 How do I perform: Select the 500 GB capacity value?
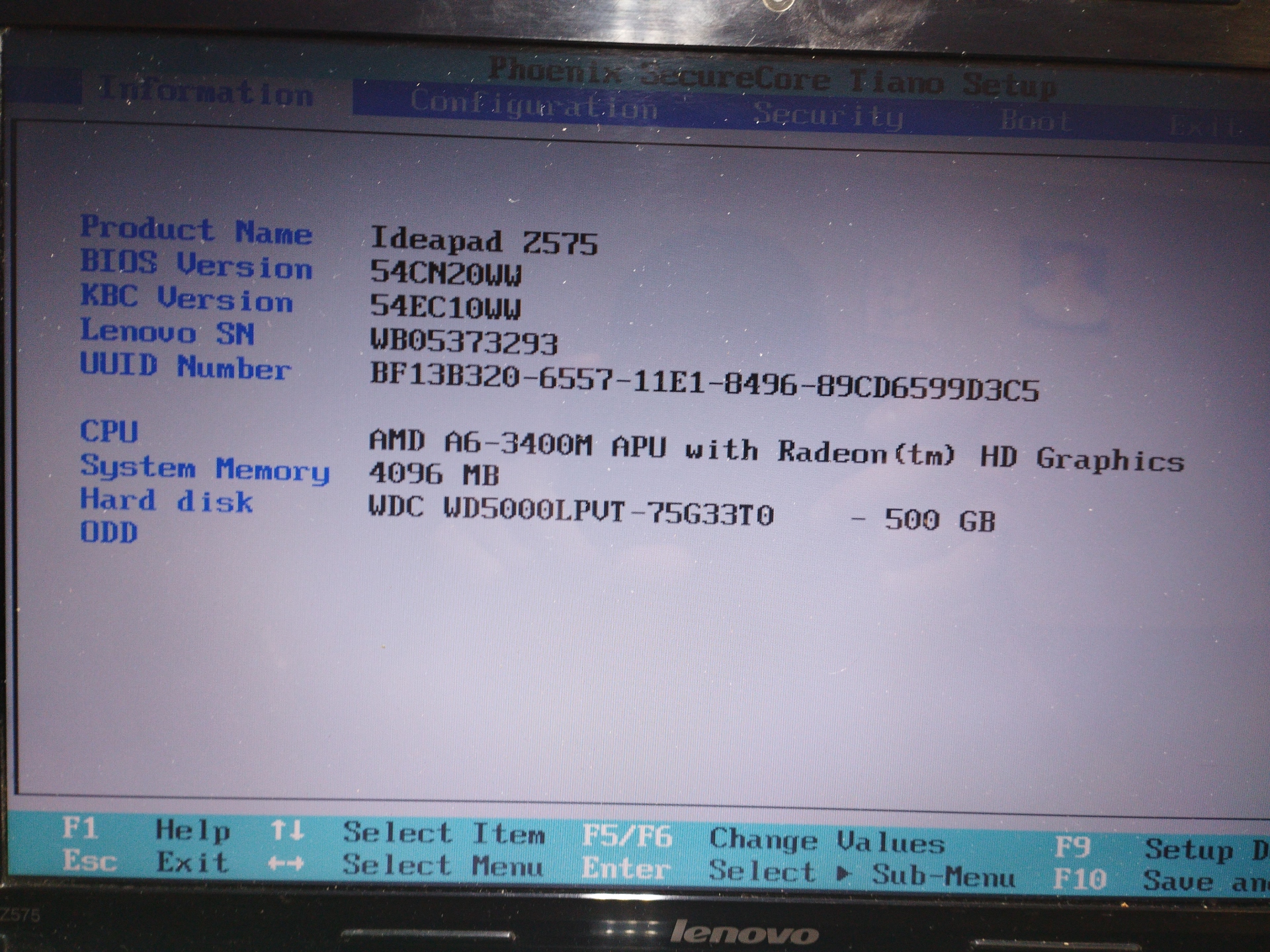point(940,520)
